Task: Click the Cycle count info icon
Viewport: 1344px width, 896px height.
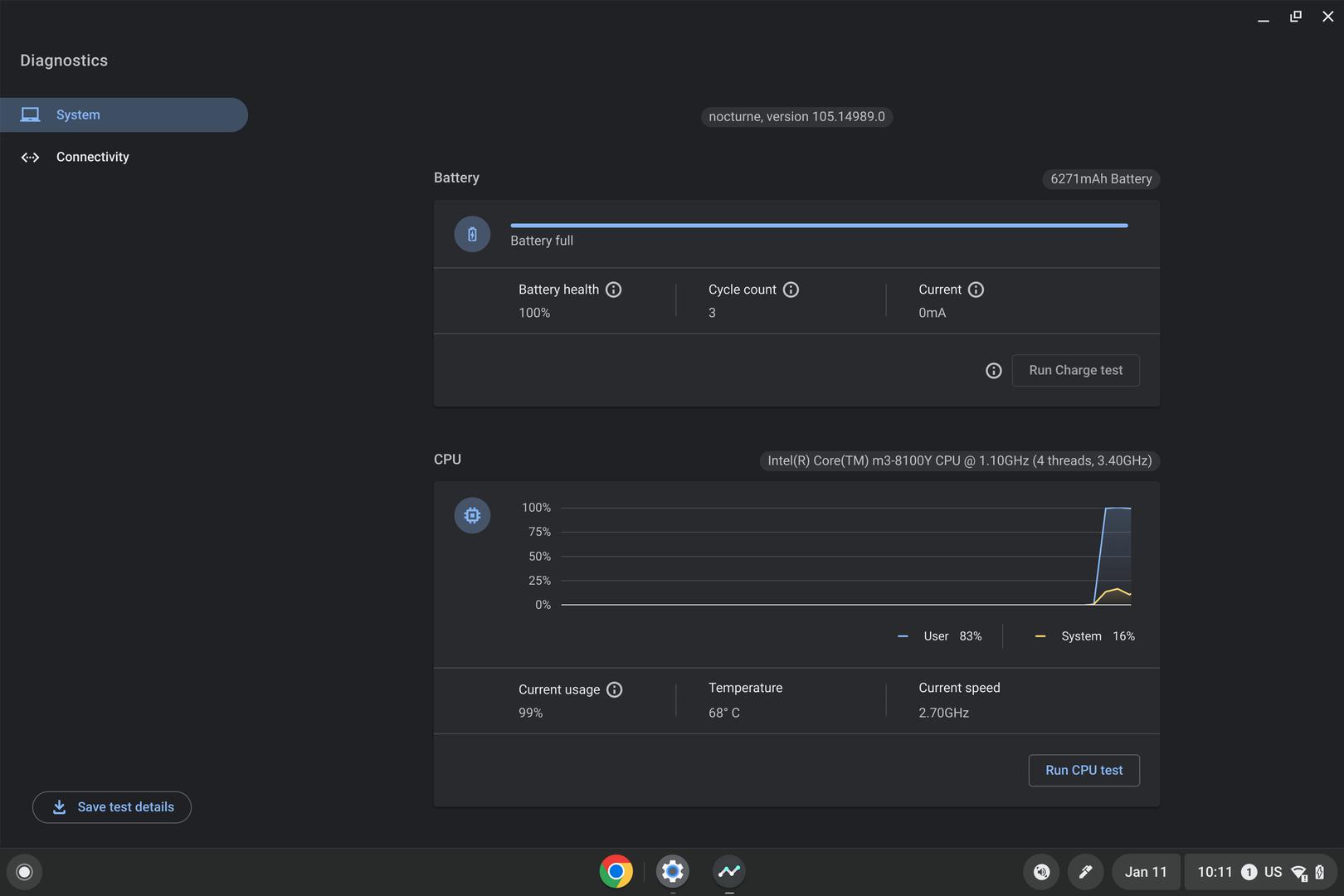Action: (791, 290)
